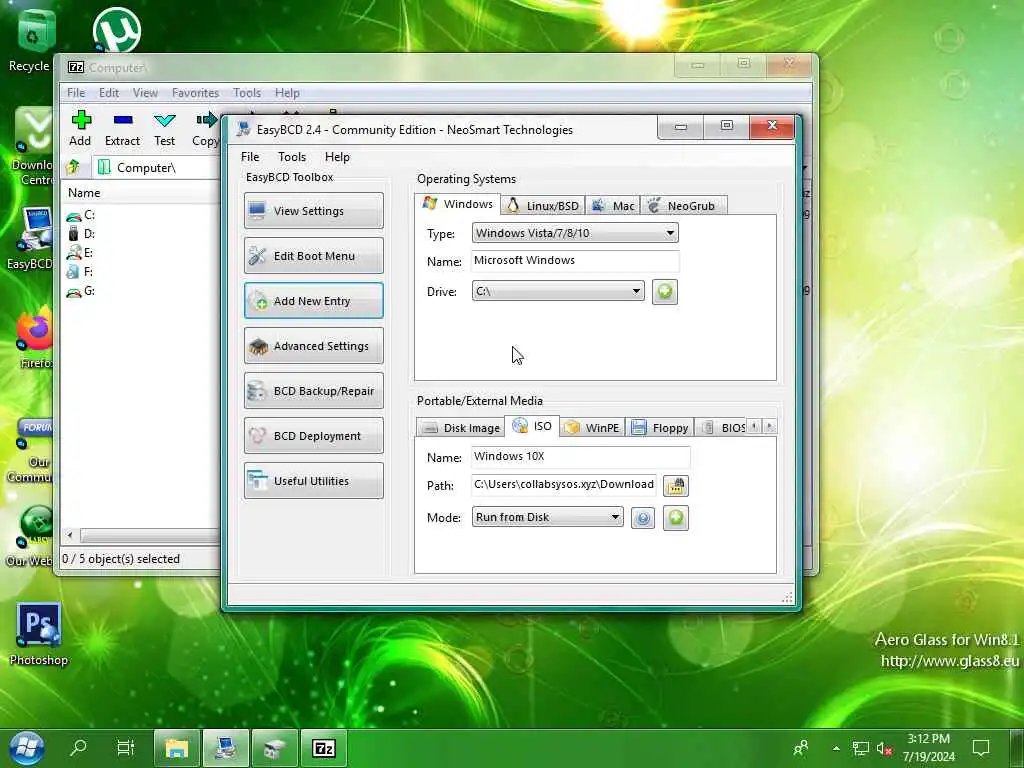Viewport: 1024px width, 768px height.
Task: Open the 7-Zip File menu
Action: (x=76, y=93)
